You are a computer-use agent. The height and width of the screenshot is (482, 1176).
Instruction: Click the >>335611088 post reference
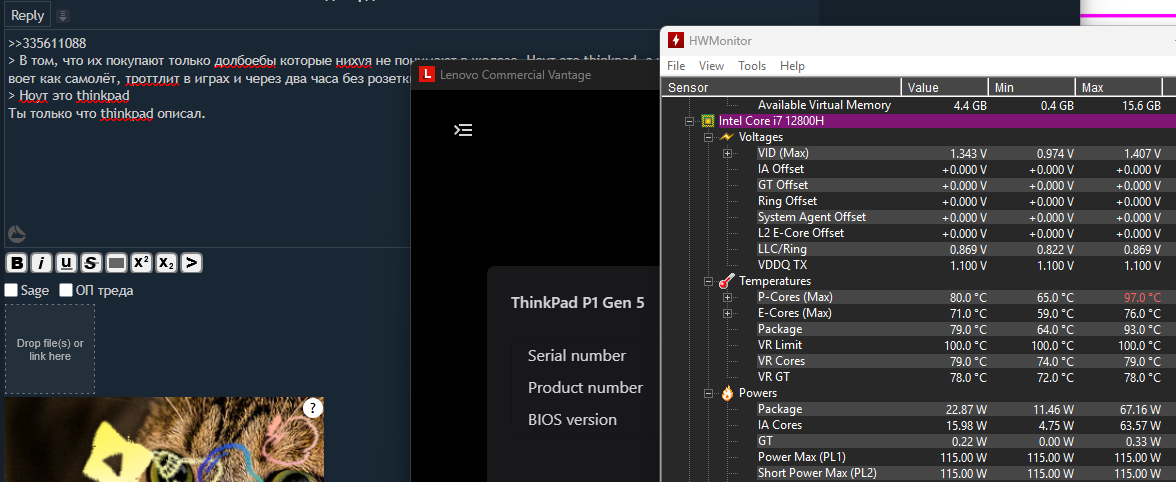(x=47, y=43)
